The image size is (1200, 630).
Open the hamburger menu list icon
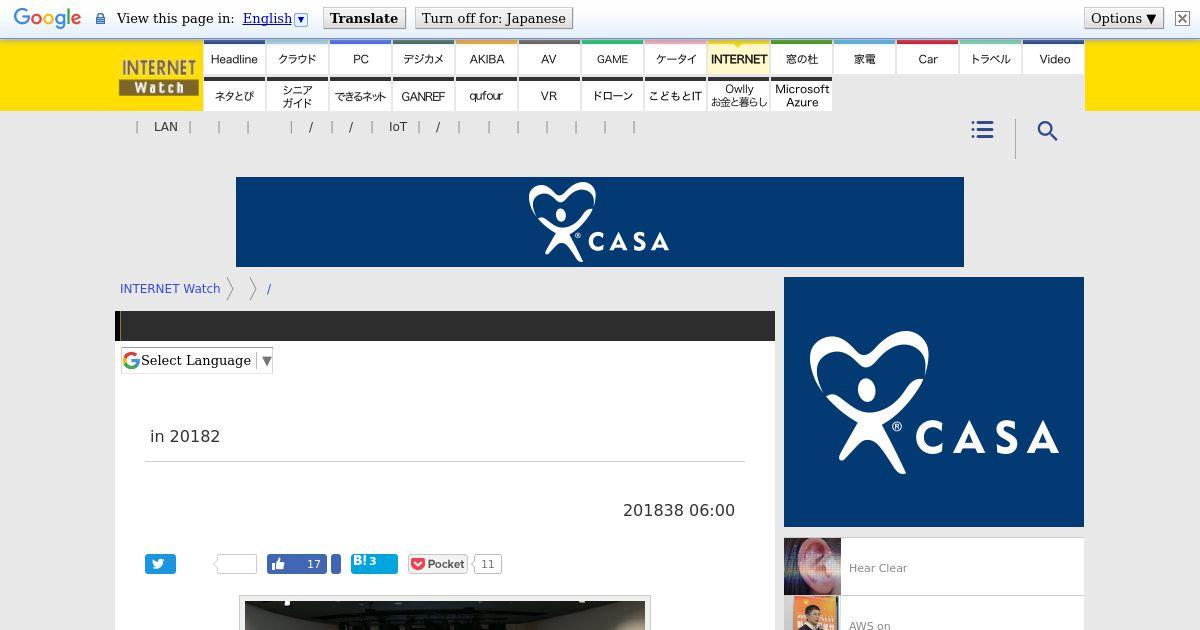tap(982, 130)
